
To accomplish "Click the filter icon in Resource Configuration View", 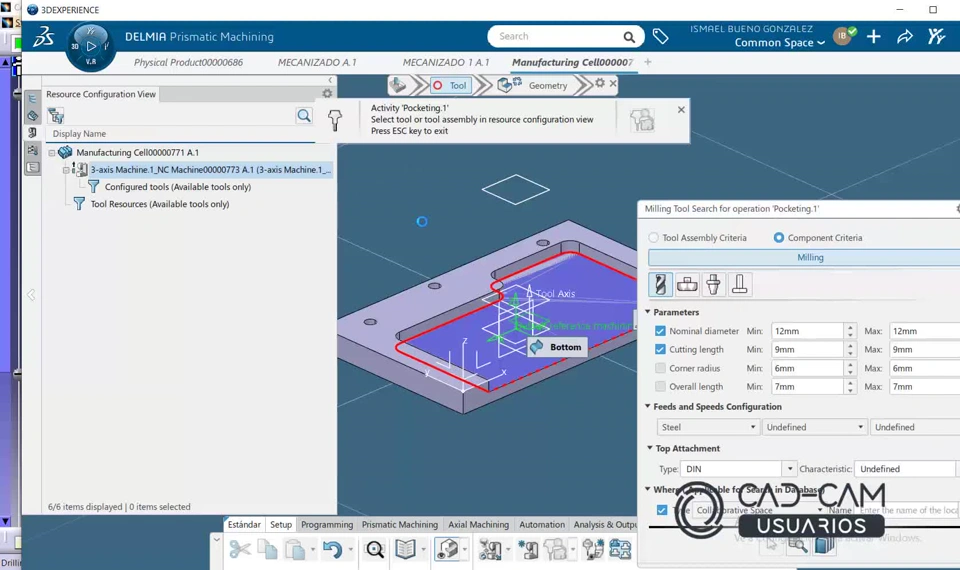I will pyautogui.click(x=56, y=115).
